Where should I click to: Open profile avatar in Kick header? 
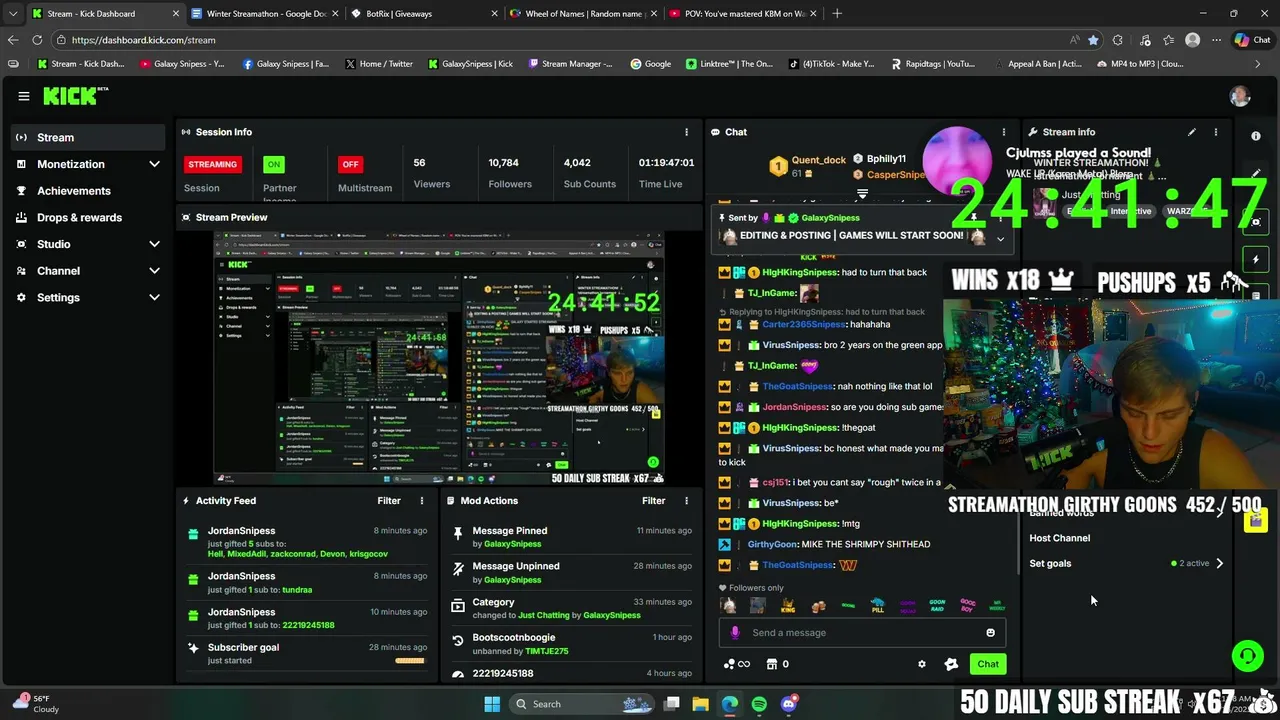[x=1240, y=96]
